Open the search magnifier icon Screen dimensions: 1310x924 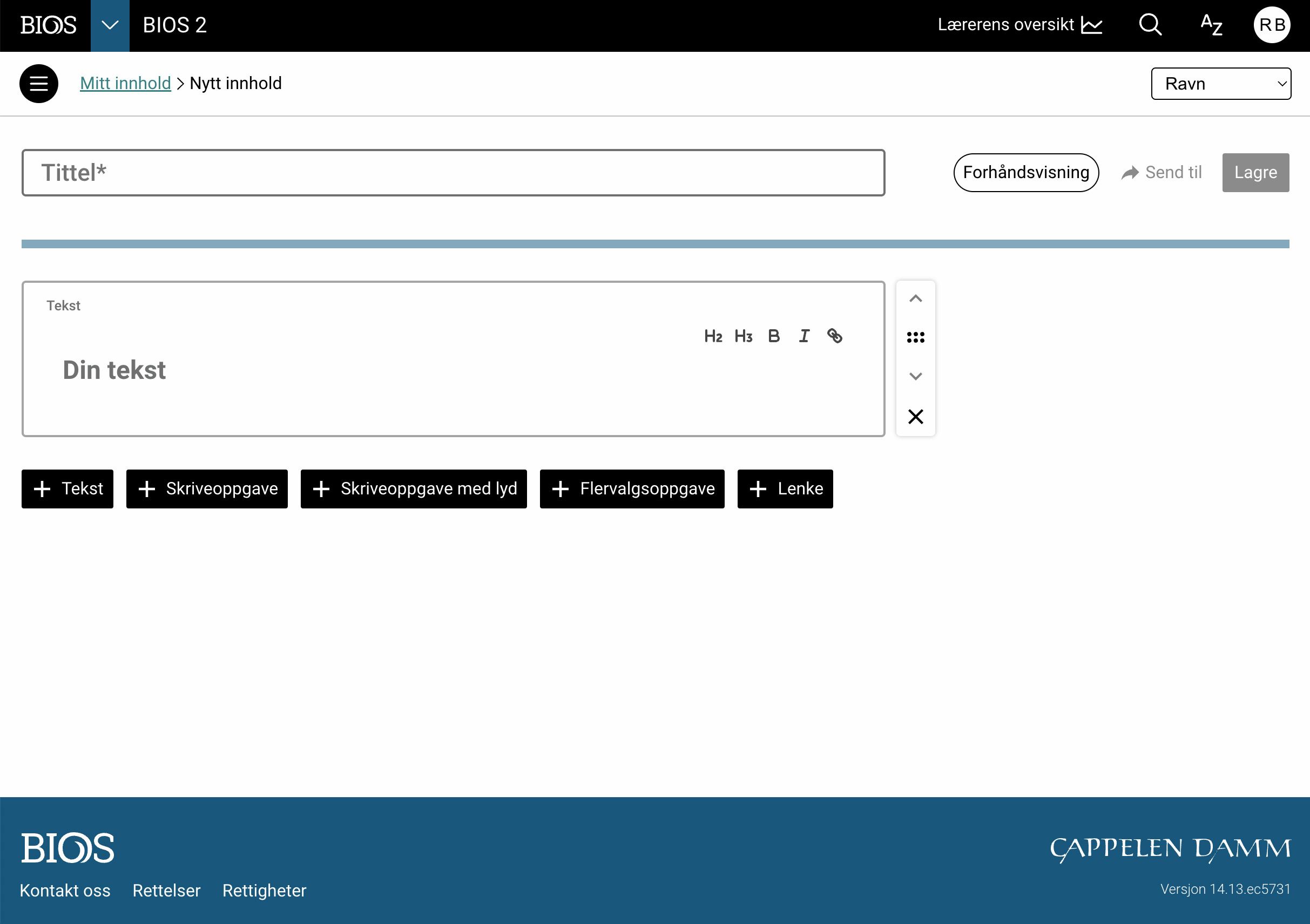click(1150, 25)
